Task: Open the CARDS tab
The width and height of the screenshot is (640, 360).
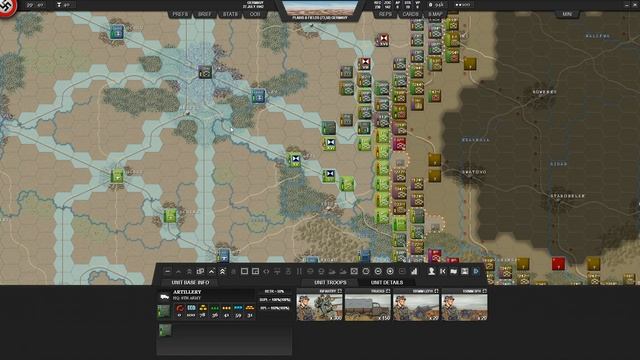Action: [410, 14]
